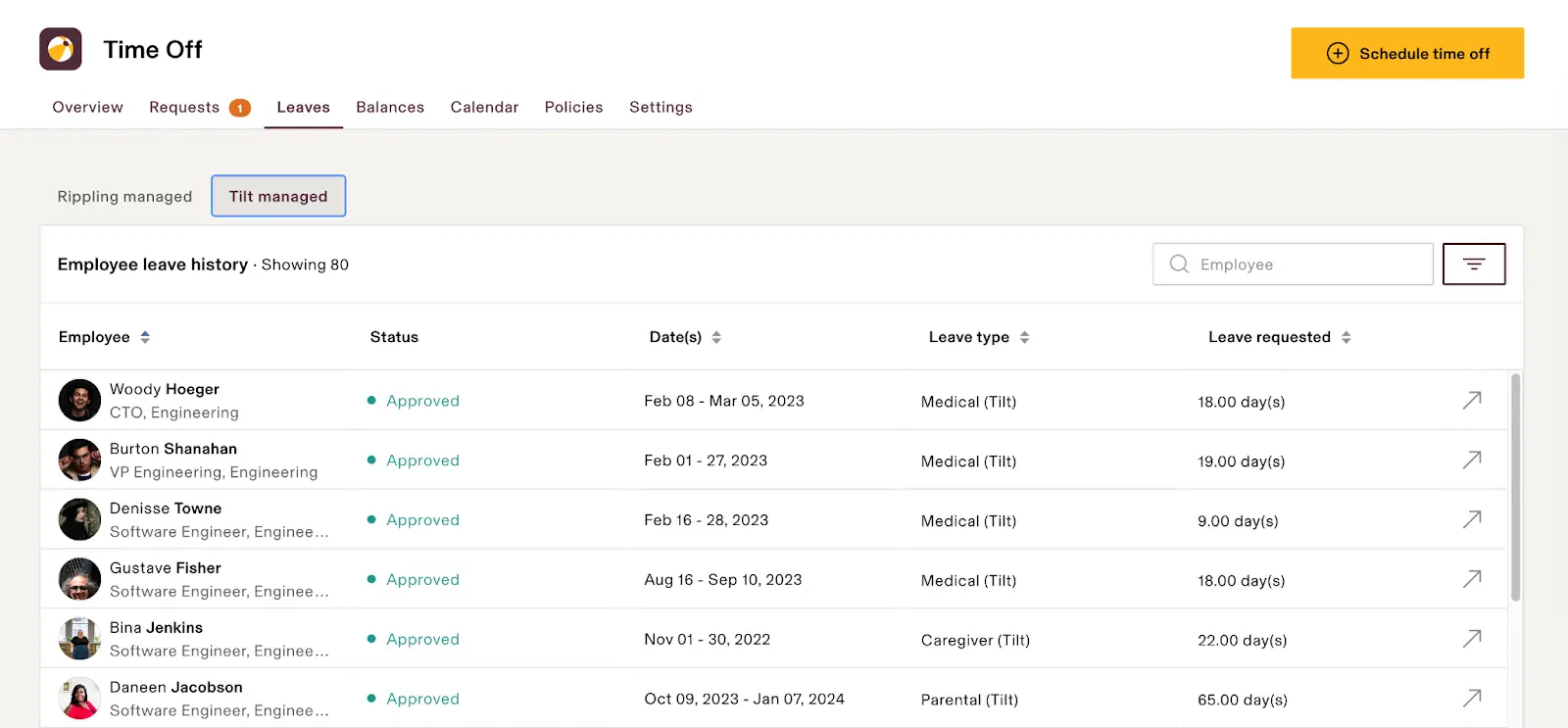
Task: Click Daneen Jacobson's profile photo
Action: [x=79, y=699]
